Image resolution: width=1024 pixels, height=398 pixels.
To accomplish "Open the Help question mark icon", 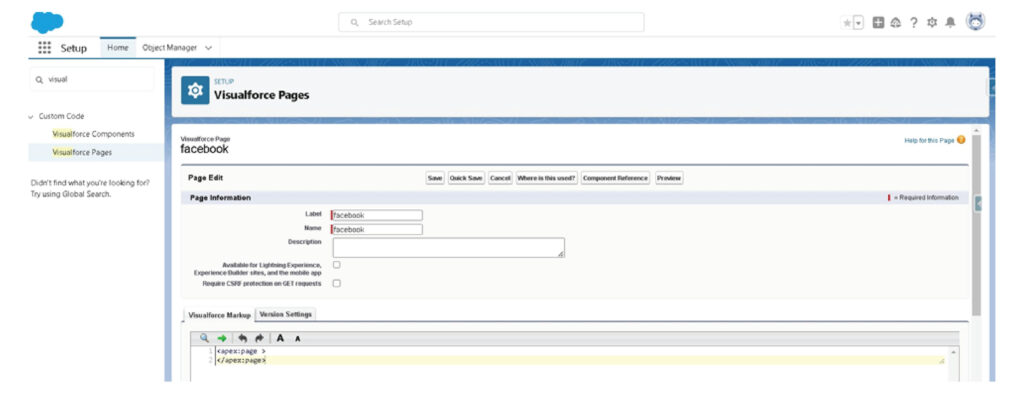I will click(914, 22).
